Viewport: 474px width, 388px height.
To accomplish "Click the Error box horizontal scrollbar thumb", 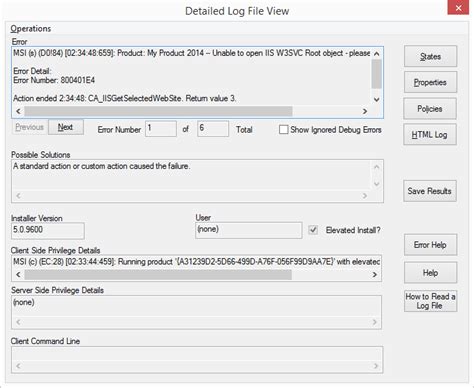I will point(158,111).
